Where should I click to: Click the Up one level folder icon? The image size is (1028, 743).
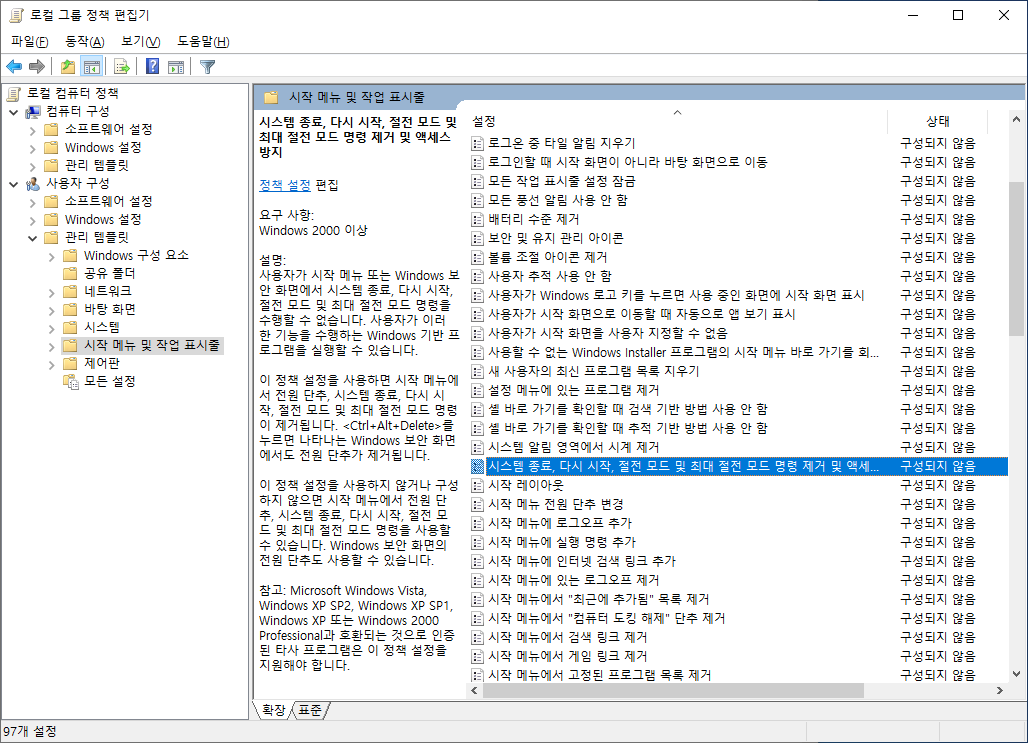(68, 66)
